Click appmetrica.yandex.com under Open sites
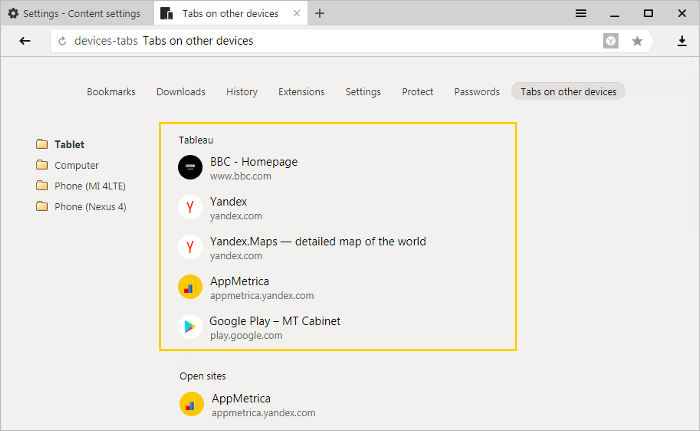Viewport: 700px width, 431px height. [263, 413]
